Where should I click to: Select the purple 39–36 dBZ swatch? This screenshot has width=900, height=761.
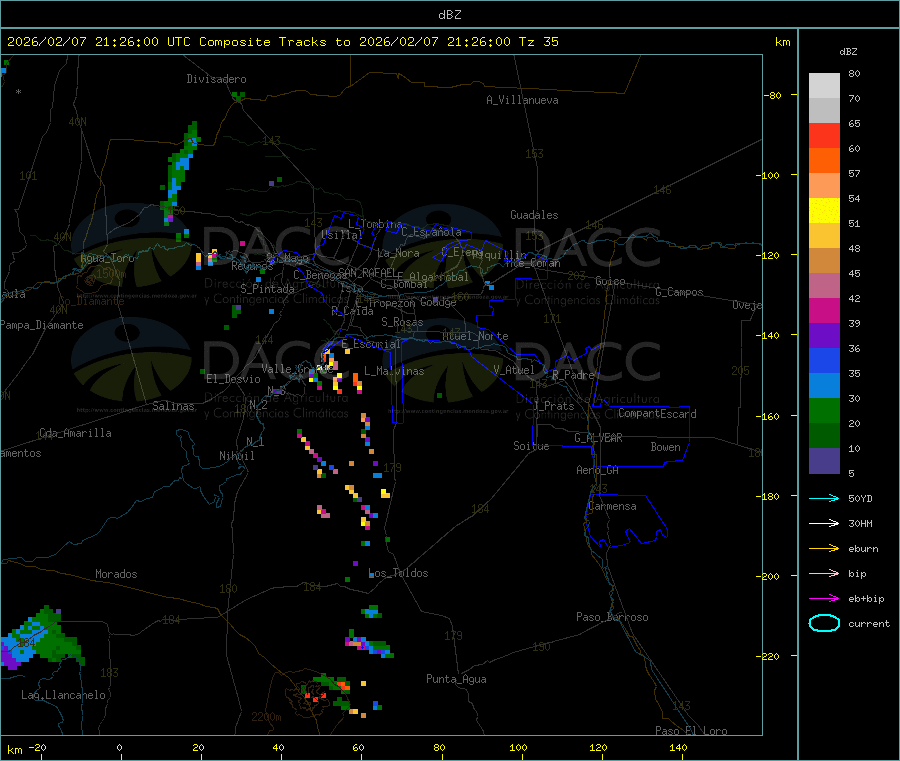824,336
